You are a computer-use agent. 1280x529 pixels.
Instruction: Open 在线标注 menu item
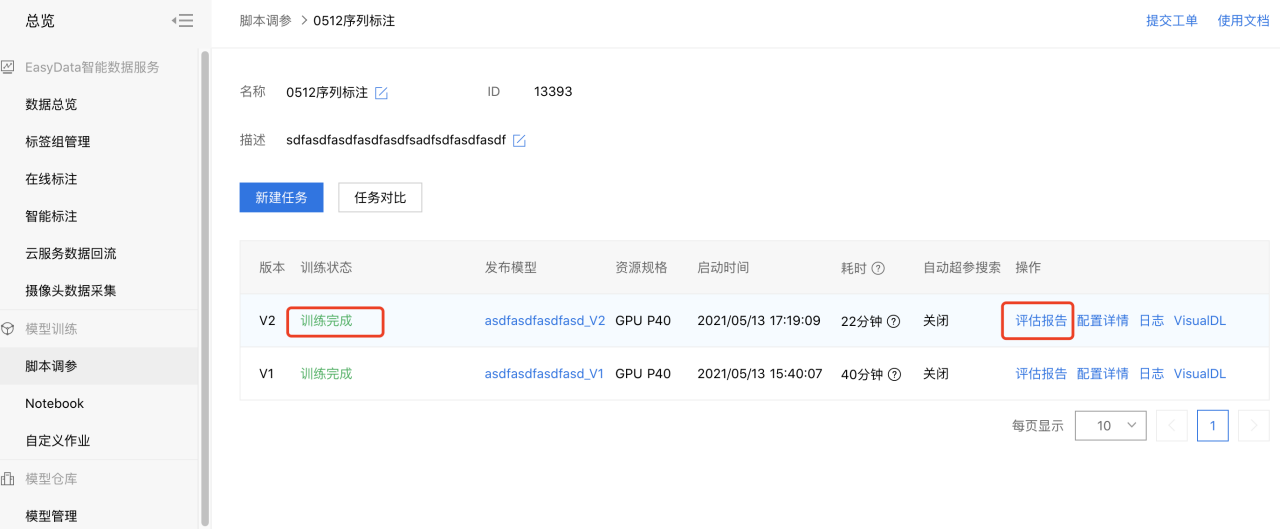(x=51, y=179)
